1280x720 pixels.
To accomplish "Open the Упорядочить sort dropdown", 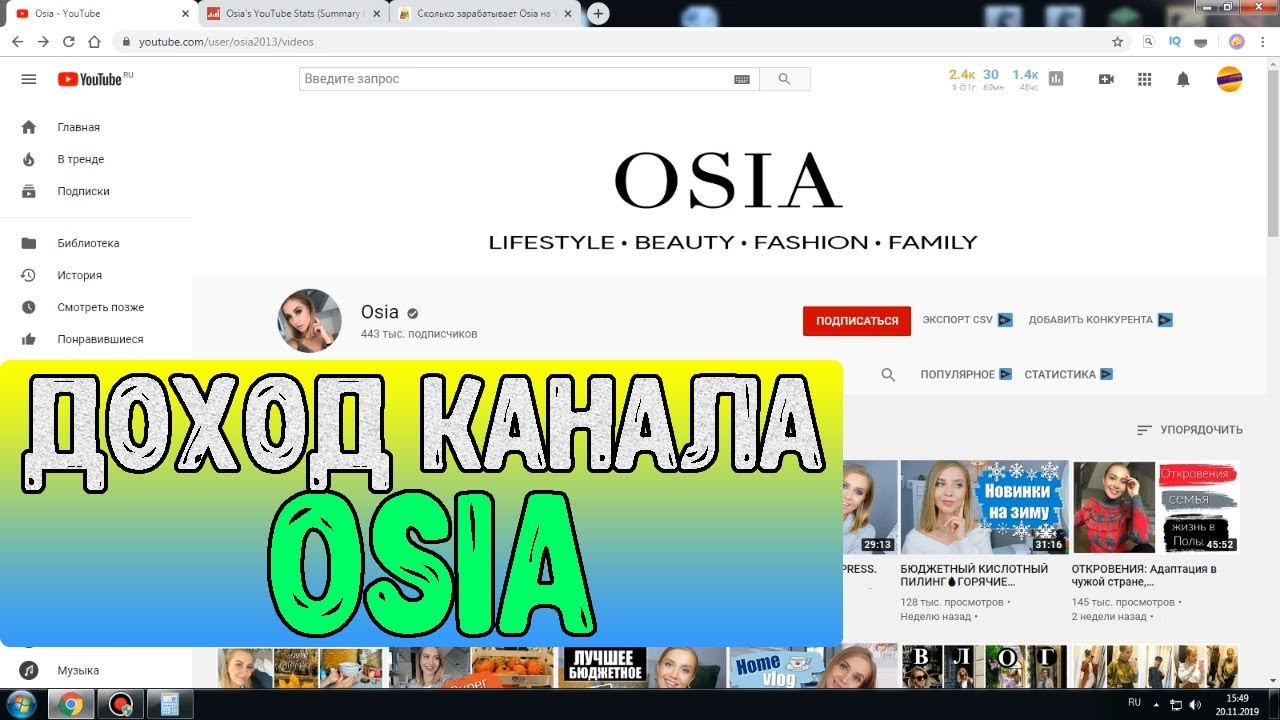I will coord(1190,430).
